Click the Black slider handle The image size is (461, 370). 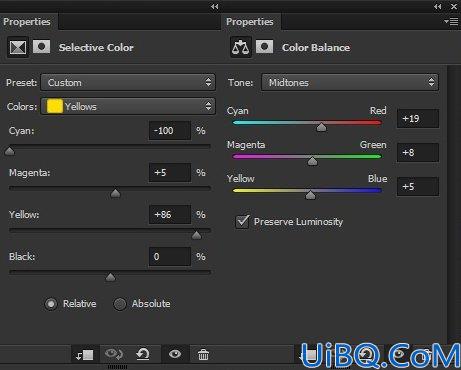pos(110,277)
